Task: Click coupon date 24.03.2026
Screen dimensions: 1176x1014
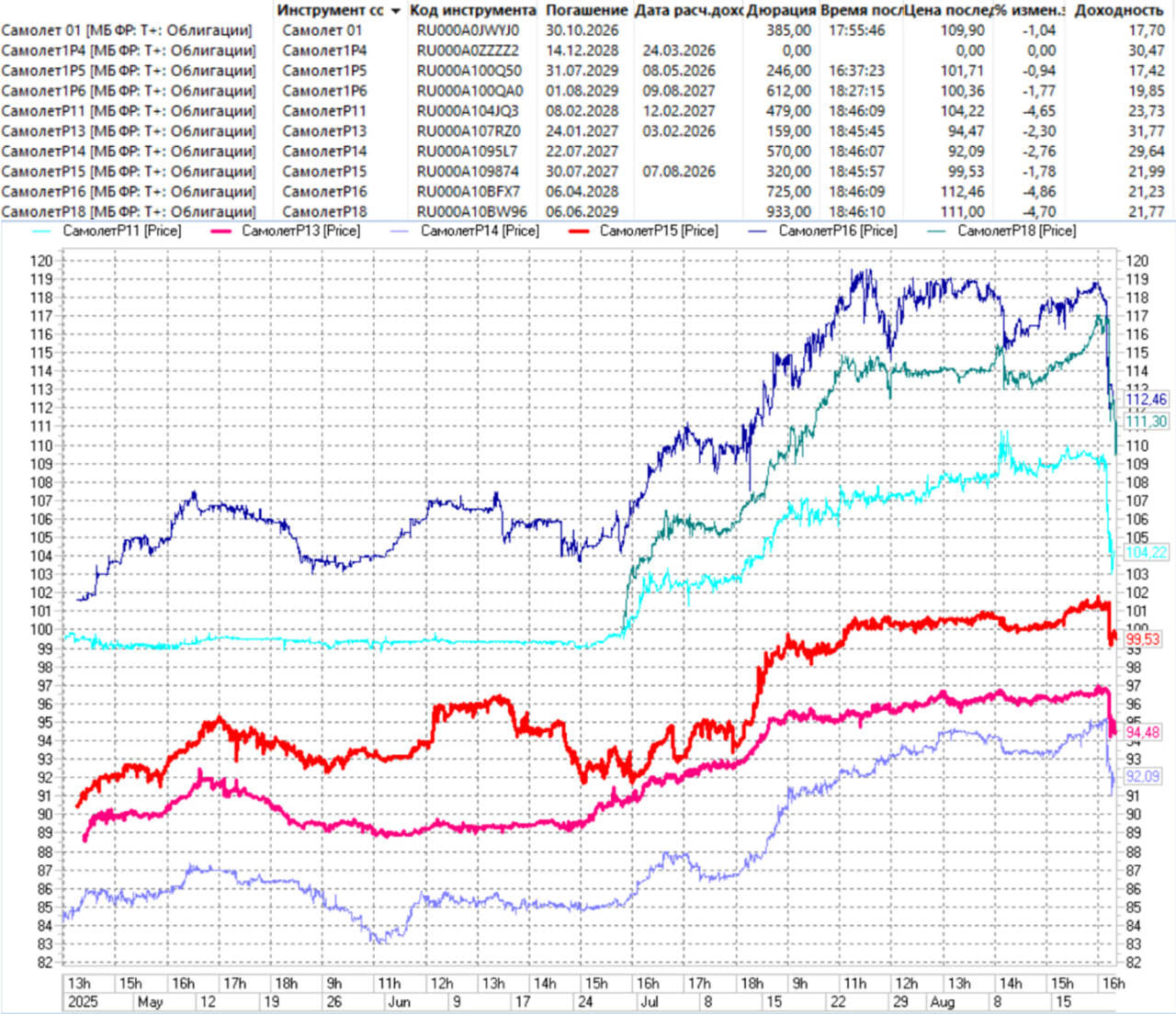Action: click(679, 51)
